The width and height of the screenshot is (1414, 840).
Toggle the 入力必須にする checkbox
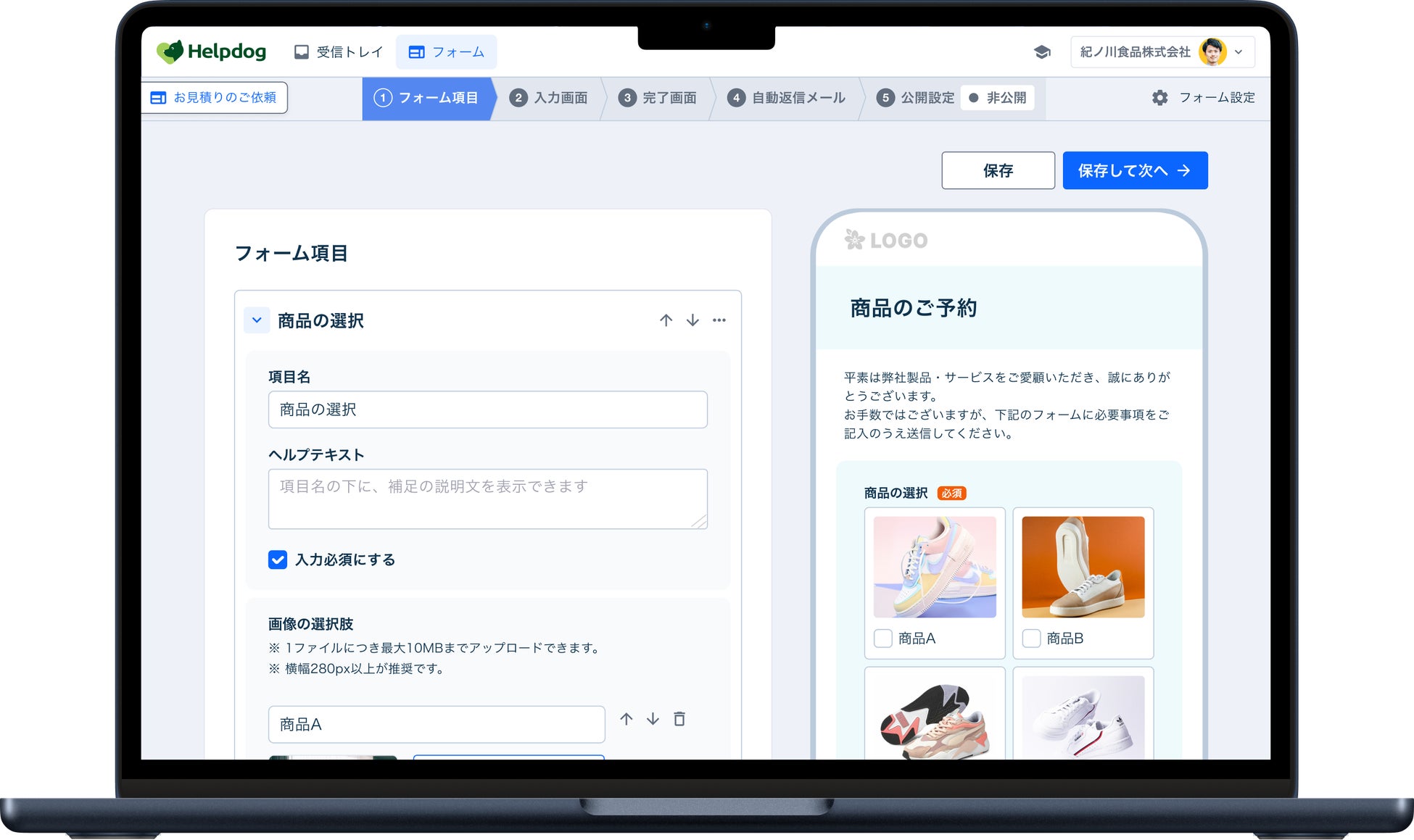(278, 560)
